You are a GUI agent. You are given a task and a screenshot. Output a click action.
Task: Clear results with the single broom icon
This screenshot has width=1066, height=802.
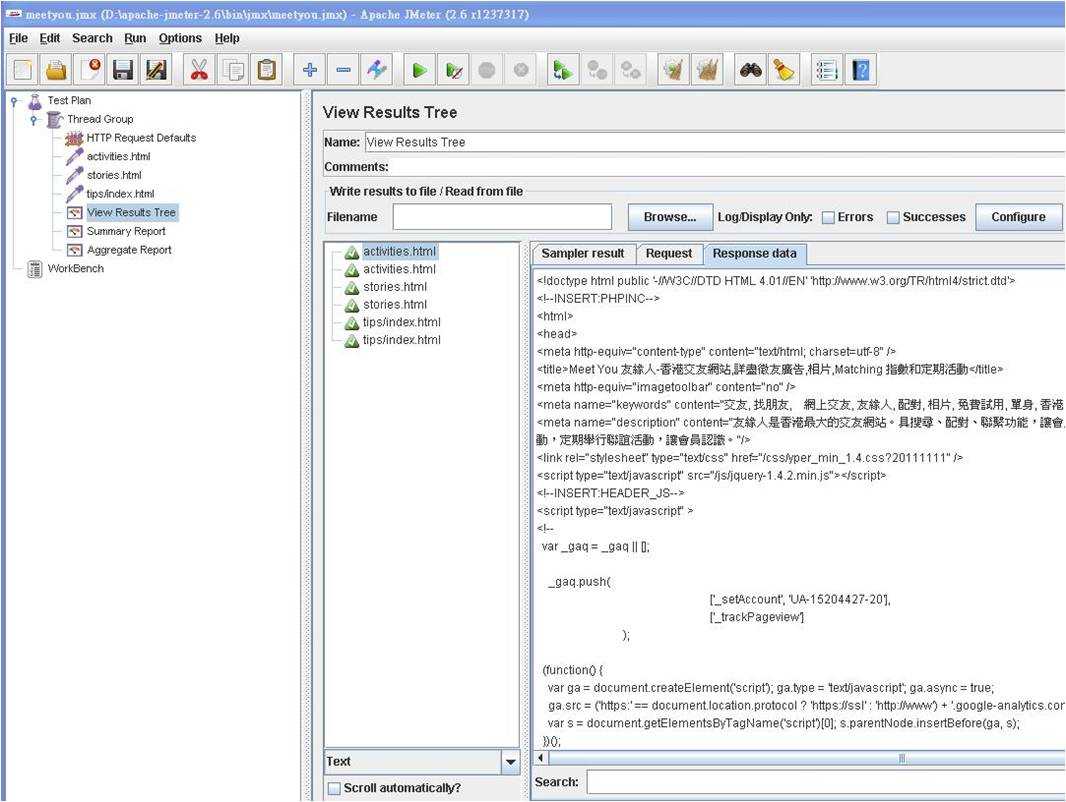674,70
